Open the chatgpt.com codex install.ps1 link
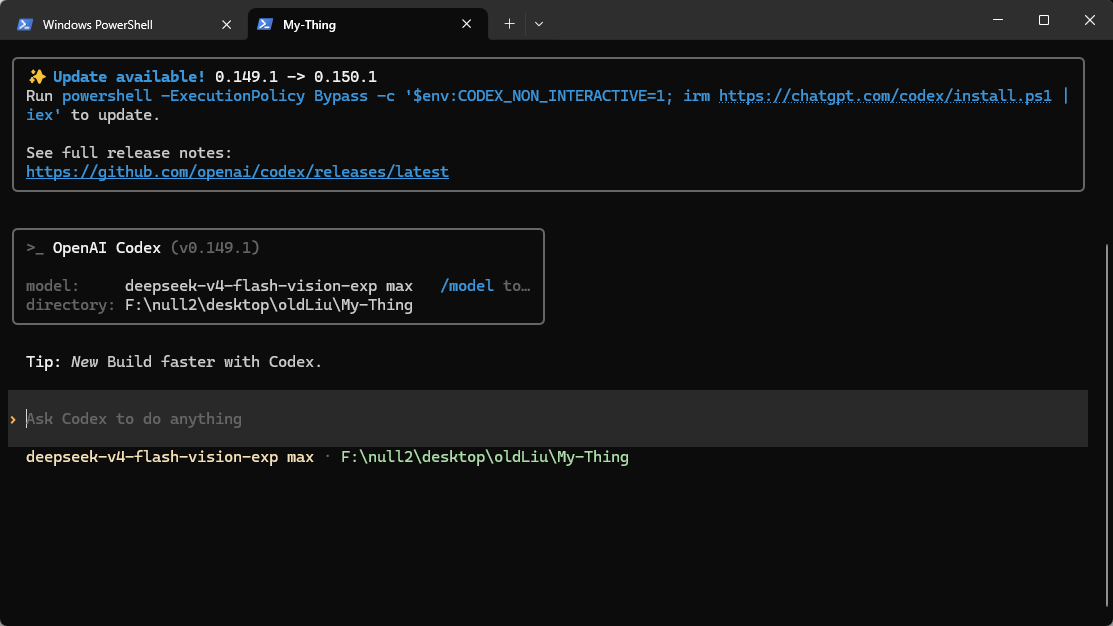The image size is (1113, 626). coord(885,96)
